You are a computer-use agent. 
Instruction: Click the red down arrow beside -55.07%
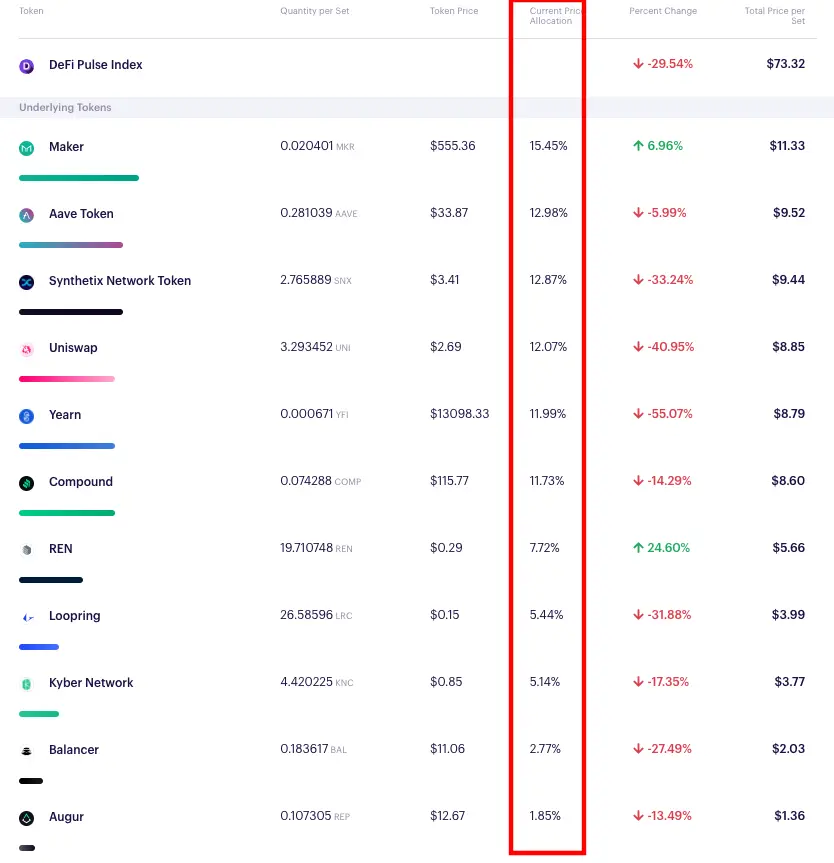pos(638,413)
